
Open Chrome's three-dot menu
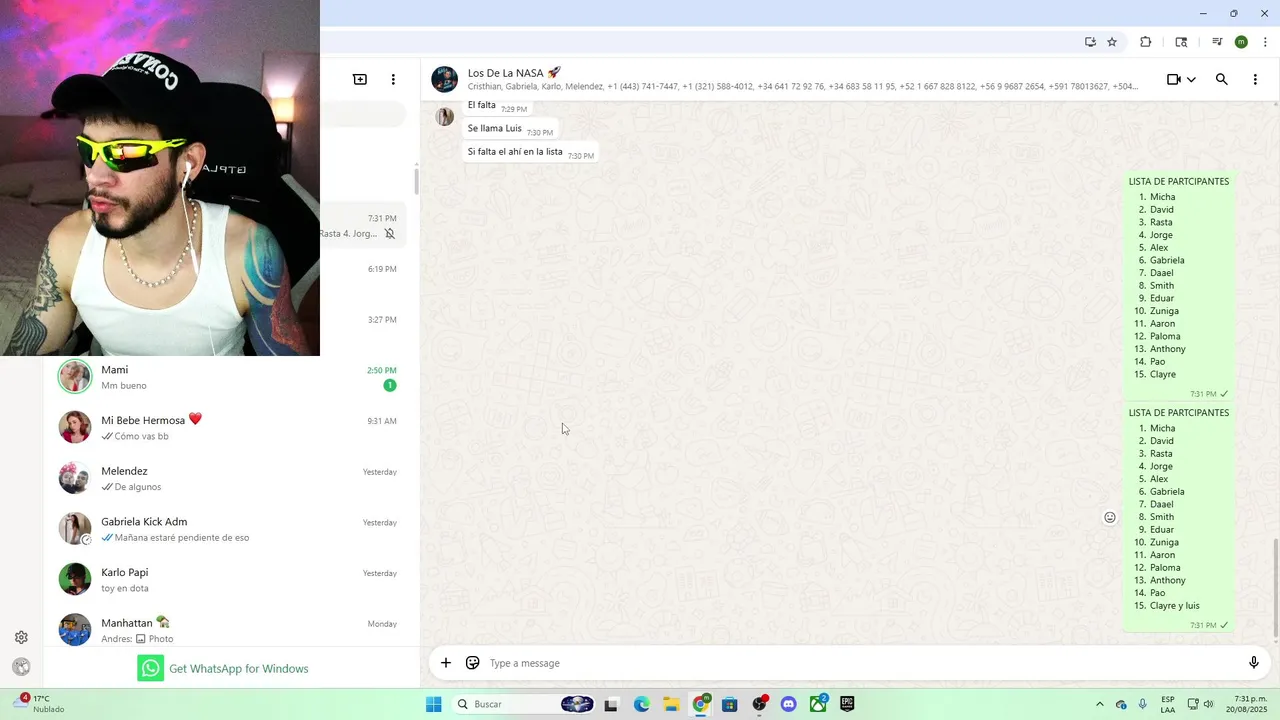(1265, 42)
